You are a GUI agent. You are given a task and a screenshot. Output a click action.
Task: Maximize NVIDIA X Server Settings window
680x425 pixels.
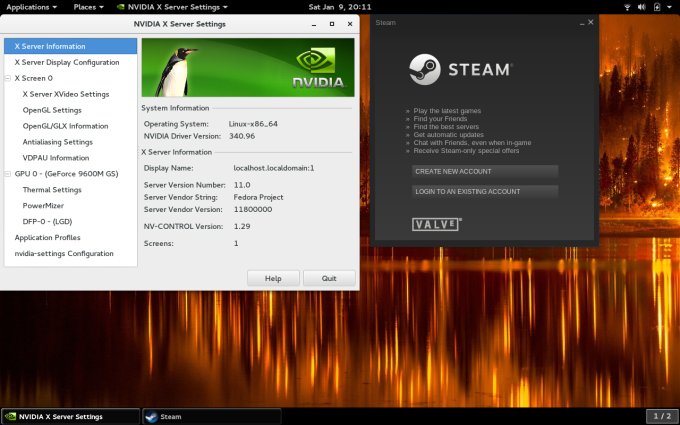coord(332,24)
